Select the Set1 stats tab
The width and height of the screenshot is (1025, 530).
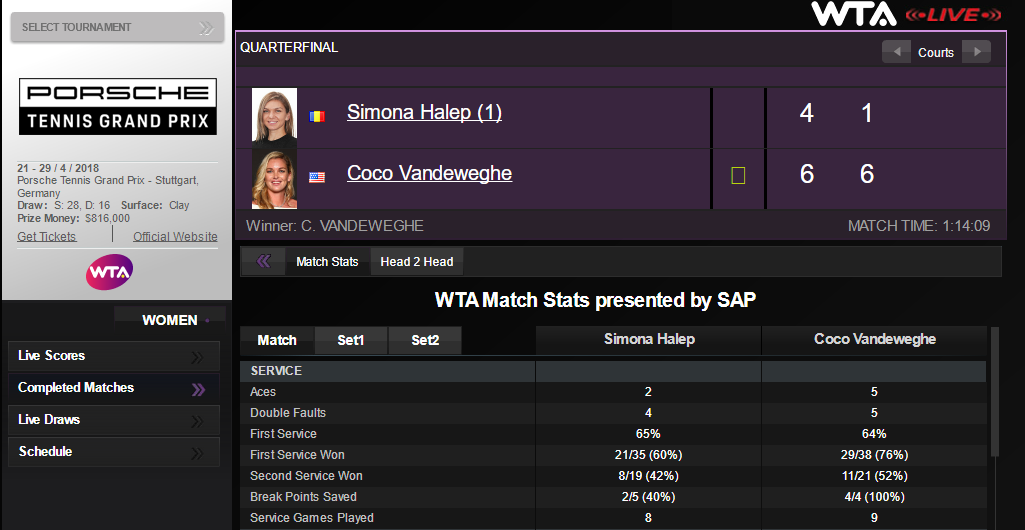351,340
